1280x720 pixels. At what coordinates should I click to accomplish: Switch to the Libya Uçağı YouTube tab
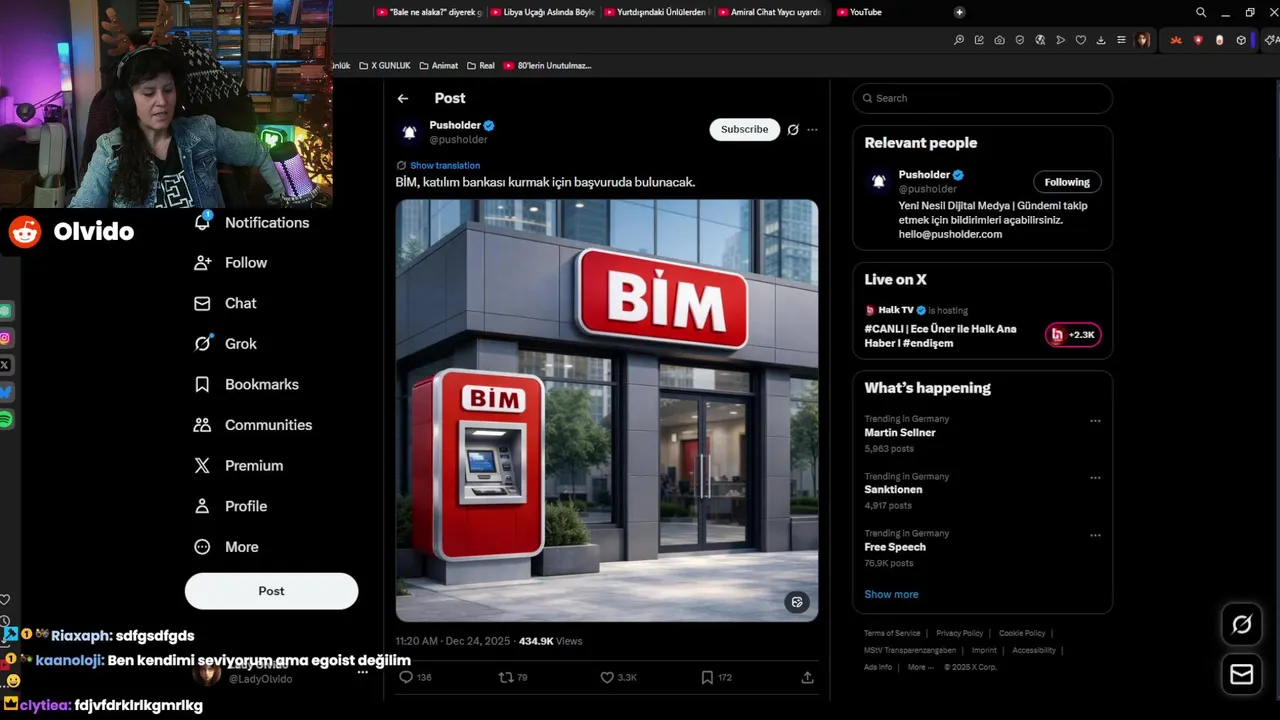click(543, 12)
